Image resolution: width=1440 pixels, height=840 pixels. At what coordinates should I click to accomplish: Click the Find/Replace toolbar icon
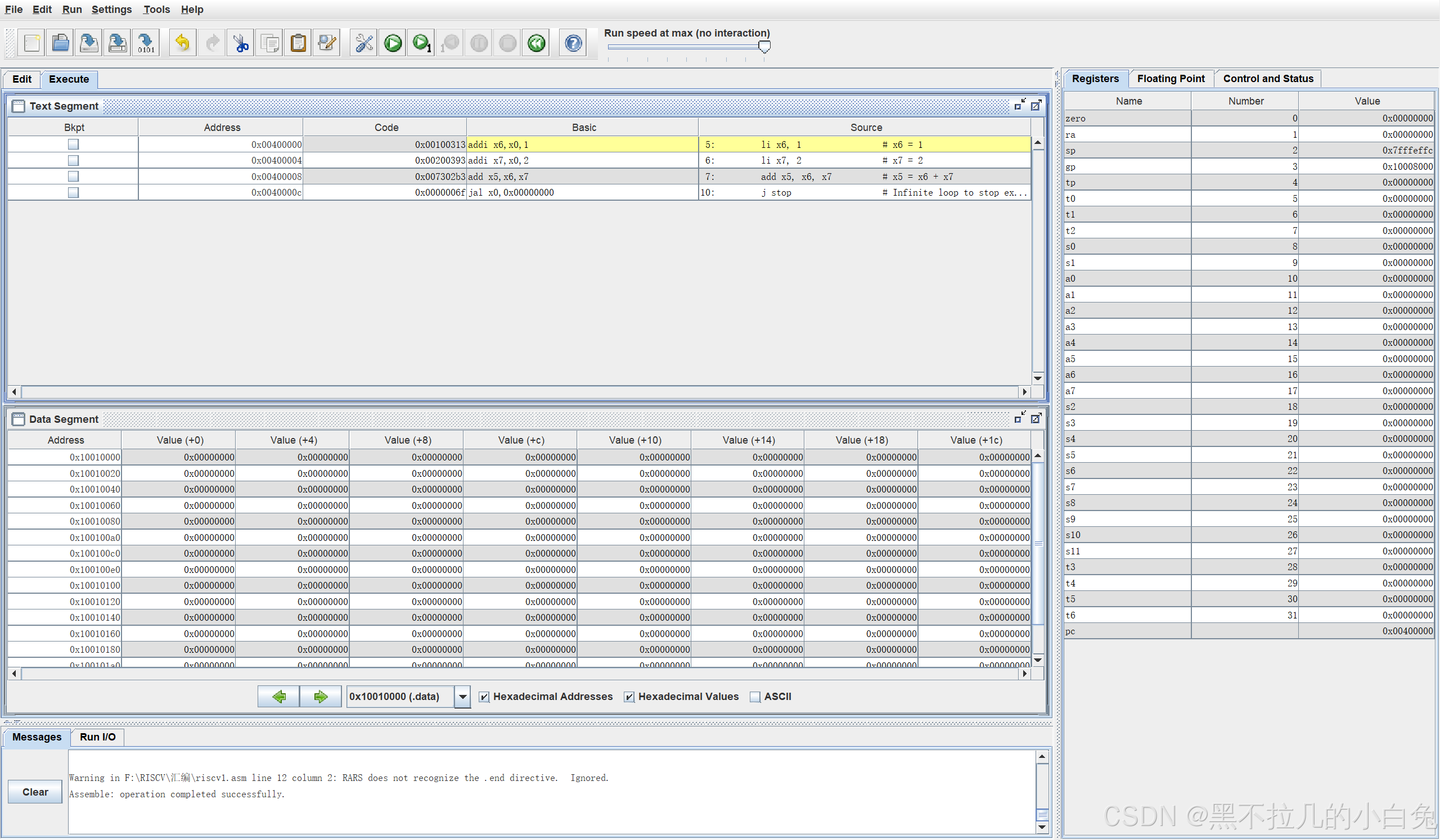point(327,43)
